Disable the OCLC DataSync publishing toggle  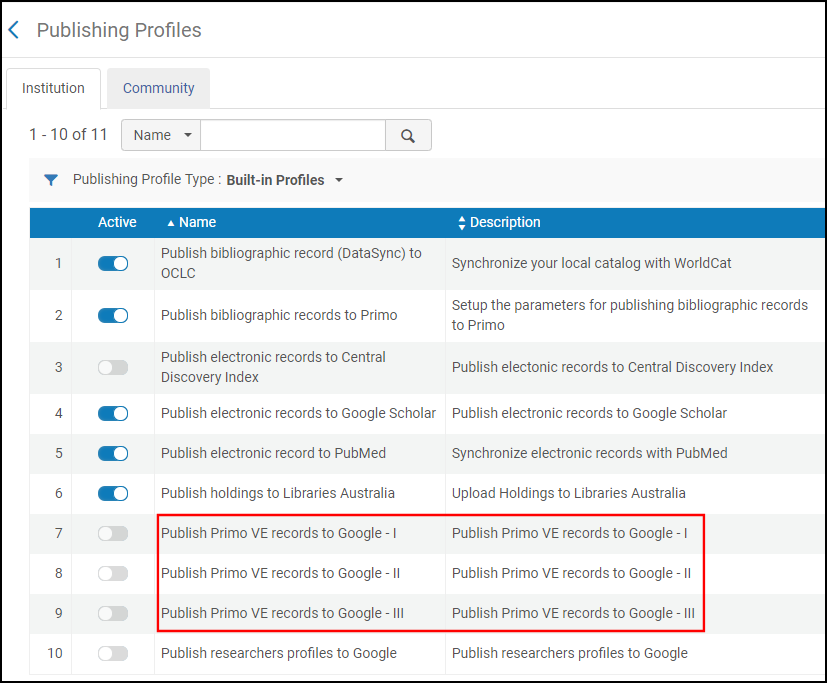click(113, 263)
